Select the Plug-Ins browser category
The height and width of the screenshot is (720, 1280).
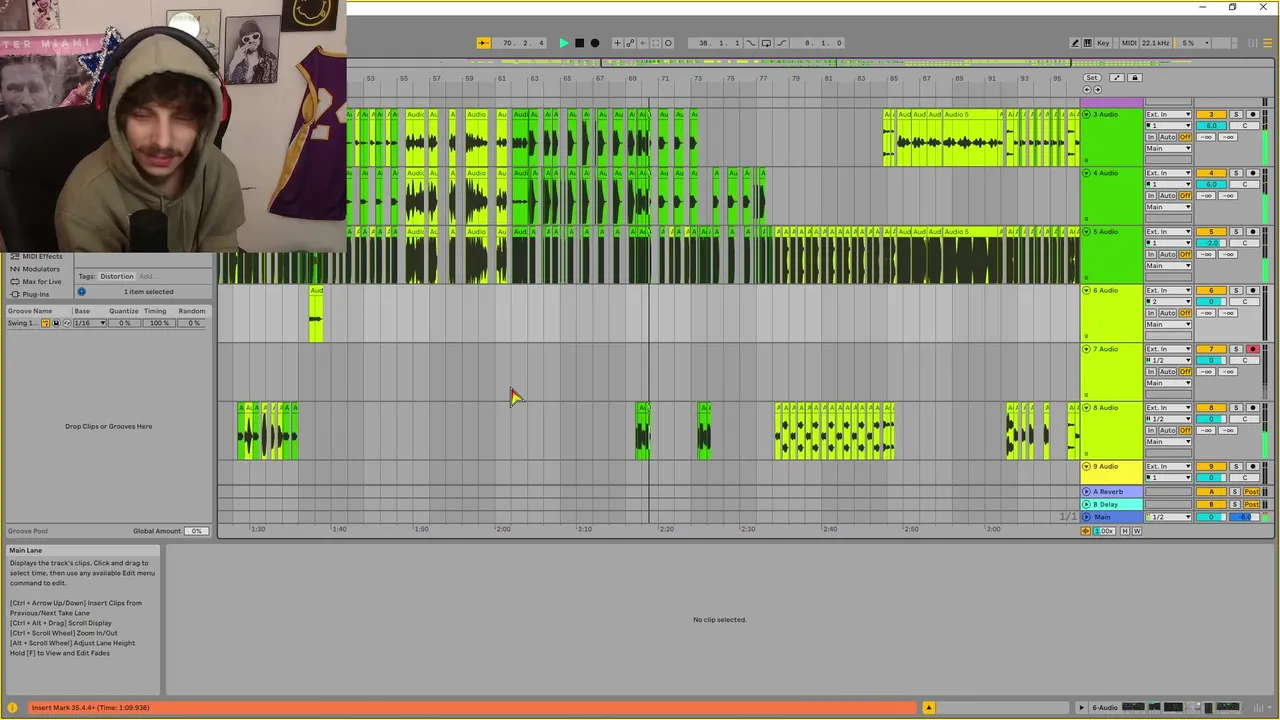point(35,294)
